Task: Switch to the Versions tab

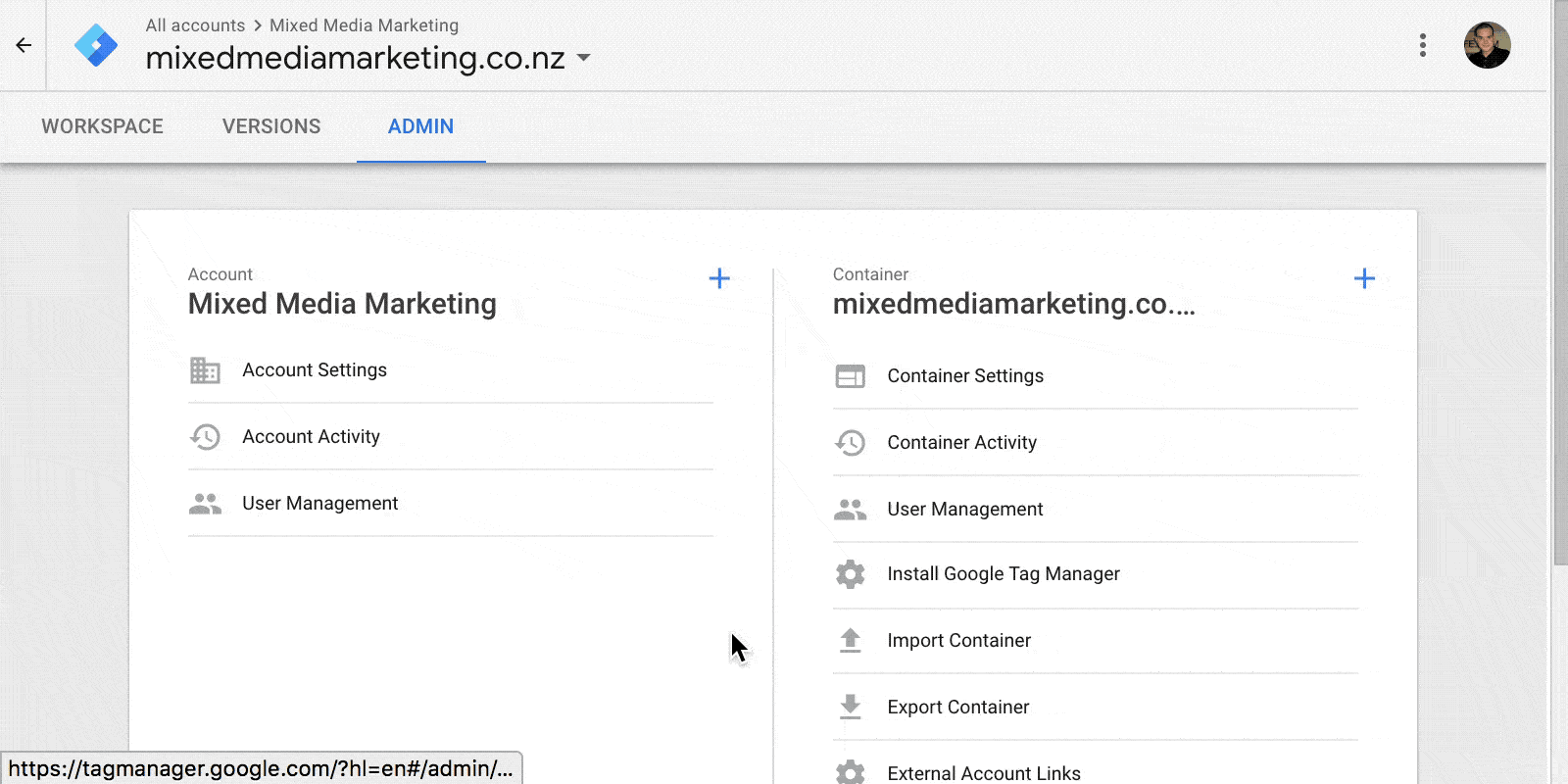Action: point(271,126)
